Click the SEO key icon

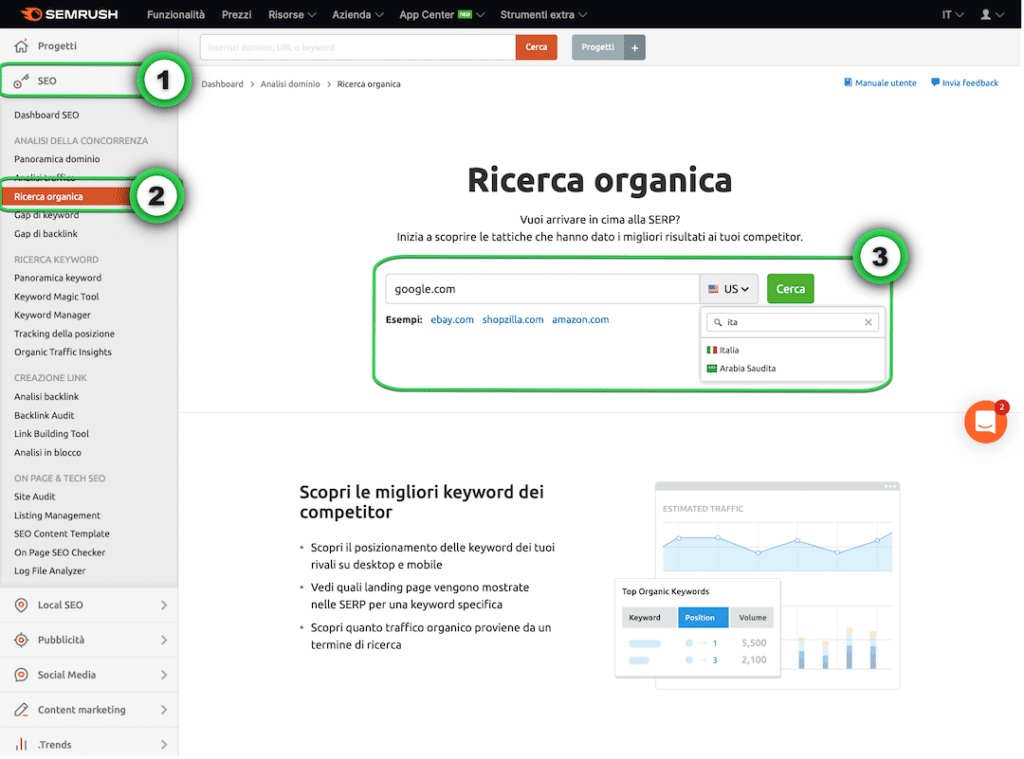click(22, 81)
